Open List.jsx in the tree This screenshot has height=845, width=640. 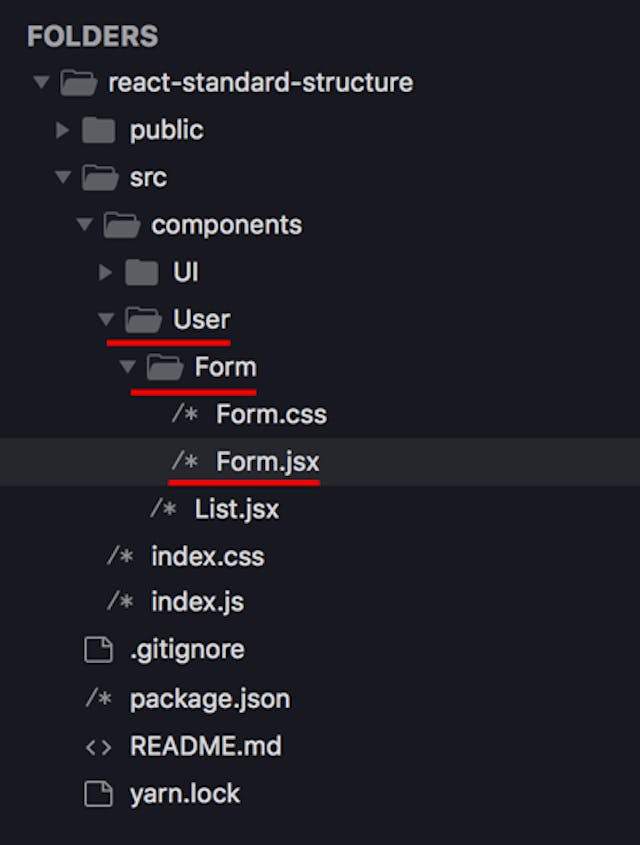[237, 510]
